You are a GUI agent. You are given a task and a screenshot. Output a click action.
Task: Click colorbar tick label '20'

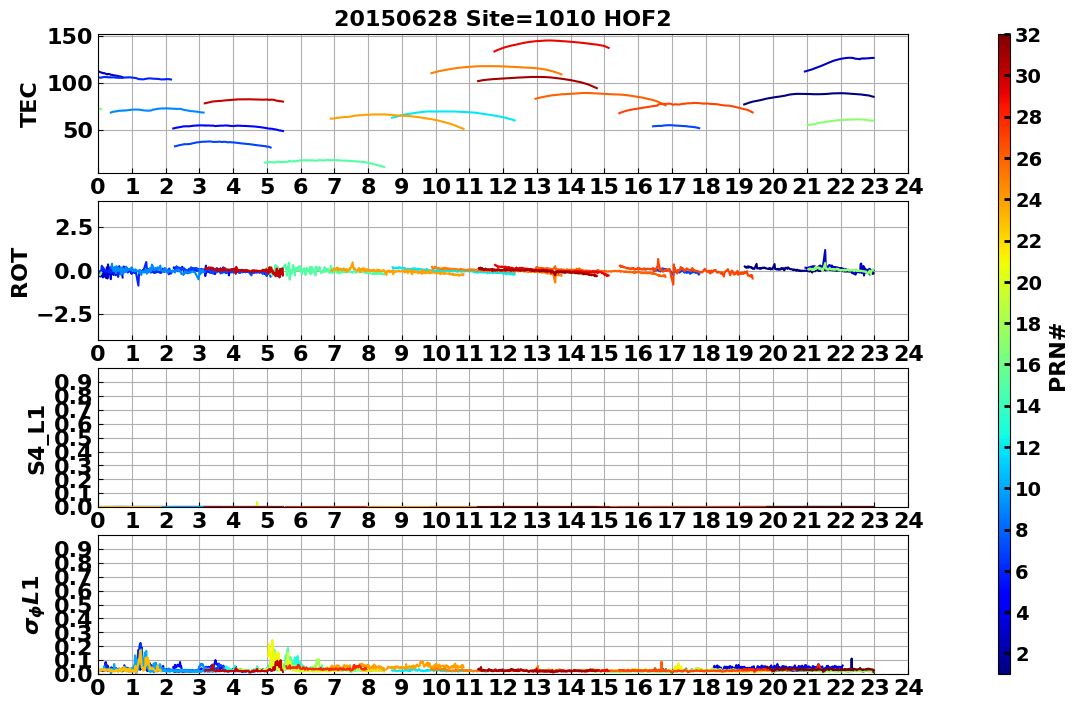1028,282
